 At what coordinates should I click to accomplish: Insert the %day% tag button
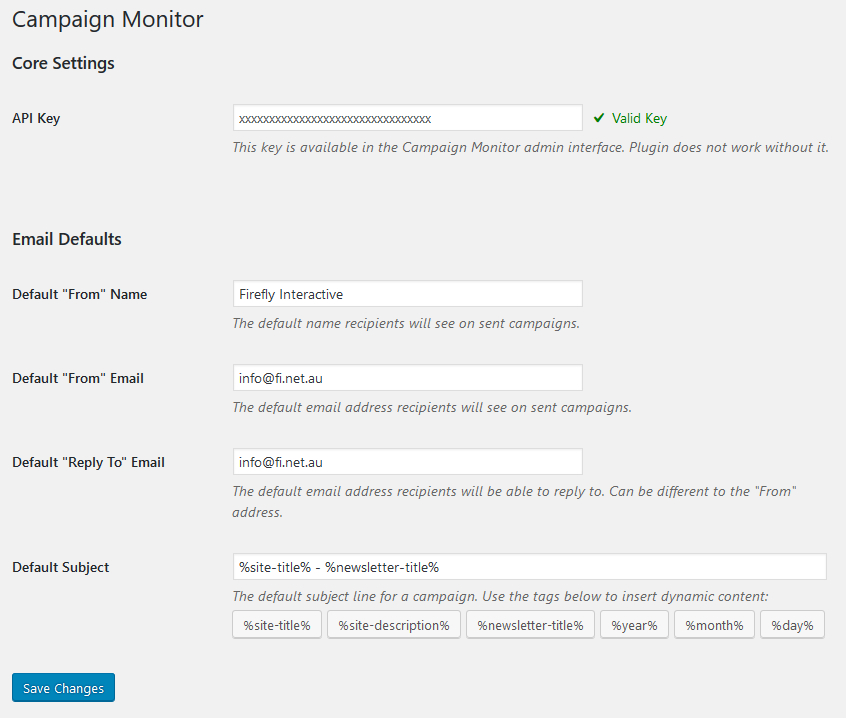[x=793, y=625]
